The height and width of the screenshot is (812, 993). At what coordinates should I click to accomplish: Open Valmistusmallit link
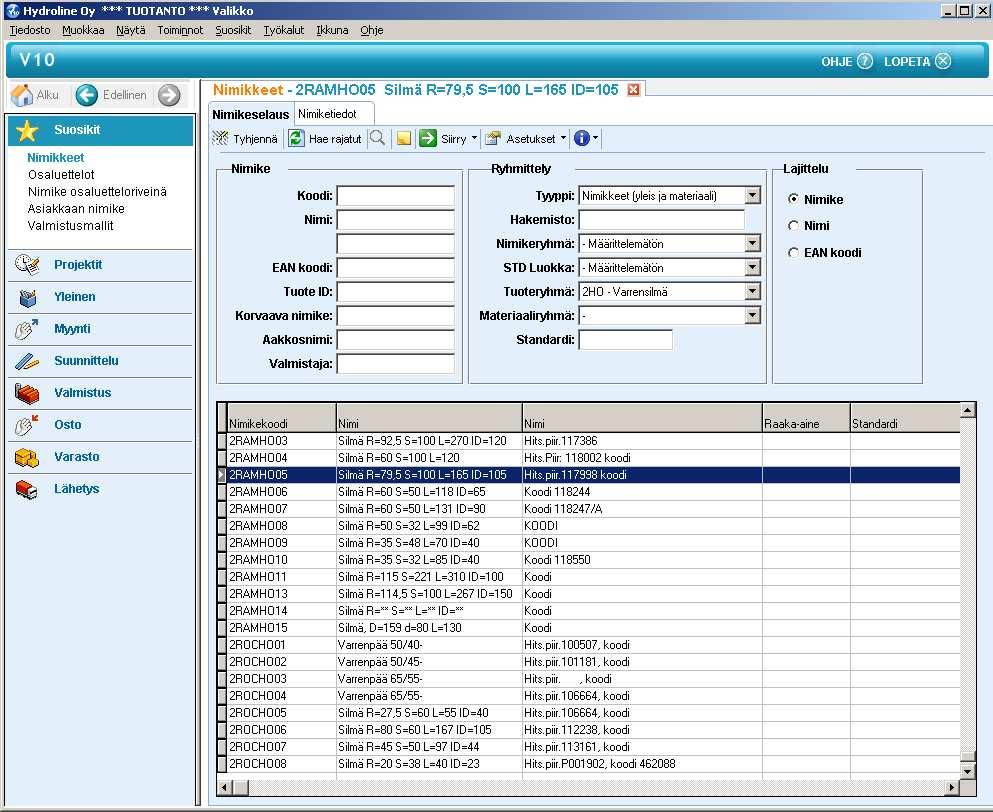tap(71, 226)
